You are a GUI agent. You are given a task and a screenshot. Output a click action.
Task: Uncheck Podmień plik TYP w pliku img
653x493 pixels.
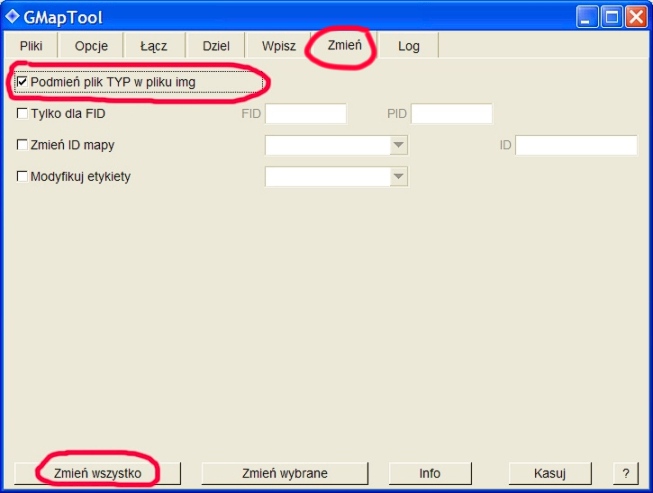click(22, 82)
